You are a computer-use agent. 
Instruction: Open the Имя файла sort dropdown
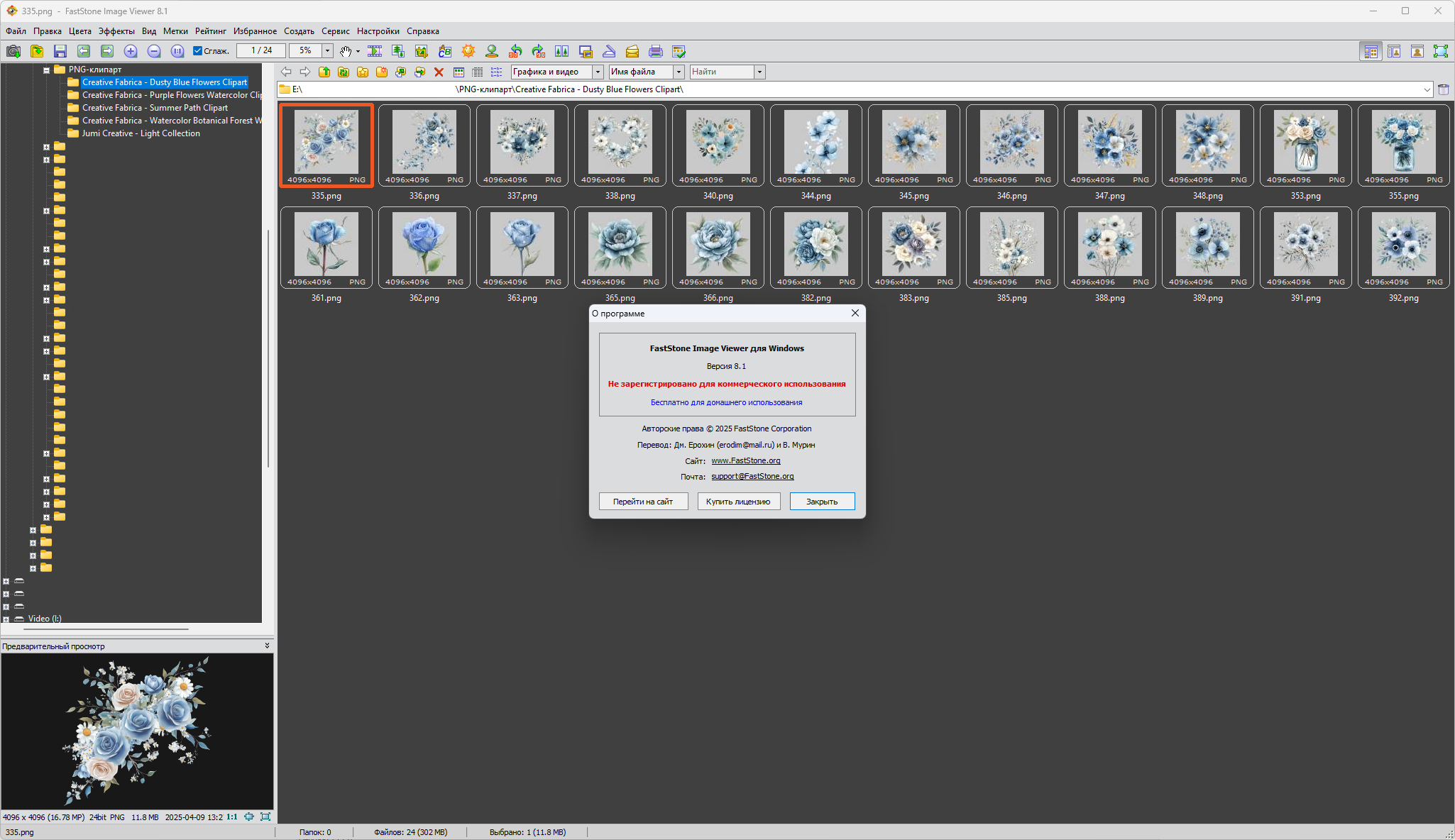point(679,72)
